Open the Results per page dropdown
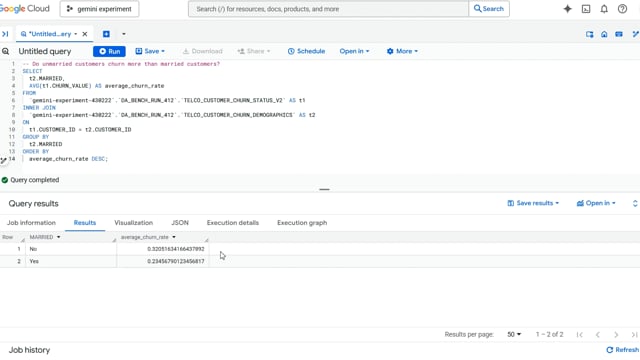The width and height of the screenshot is (640, 360). [x=514, y=334]
